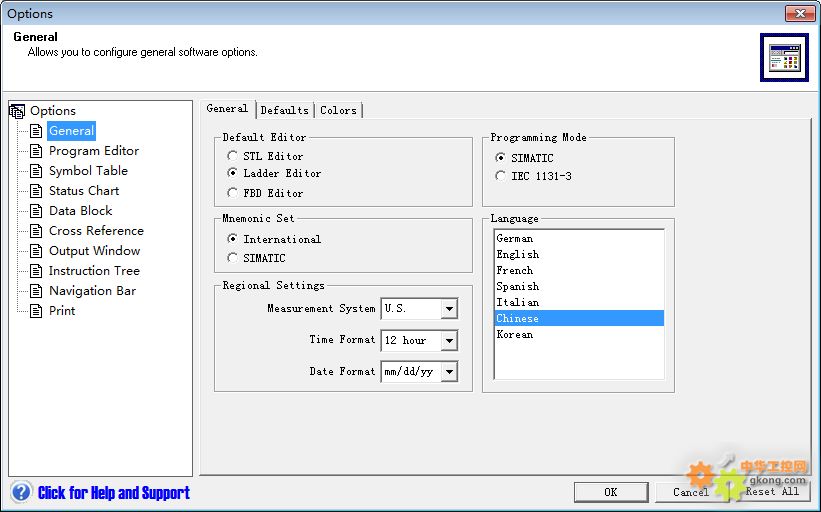Click the Navigation Bar page icon
Image resolution: width=821 pixels, height=512 pixels.
tap(36, 291)
